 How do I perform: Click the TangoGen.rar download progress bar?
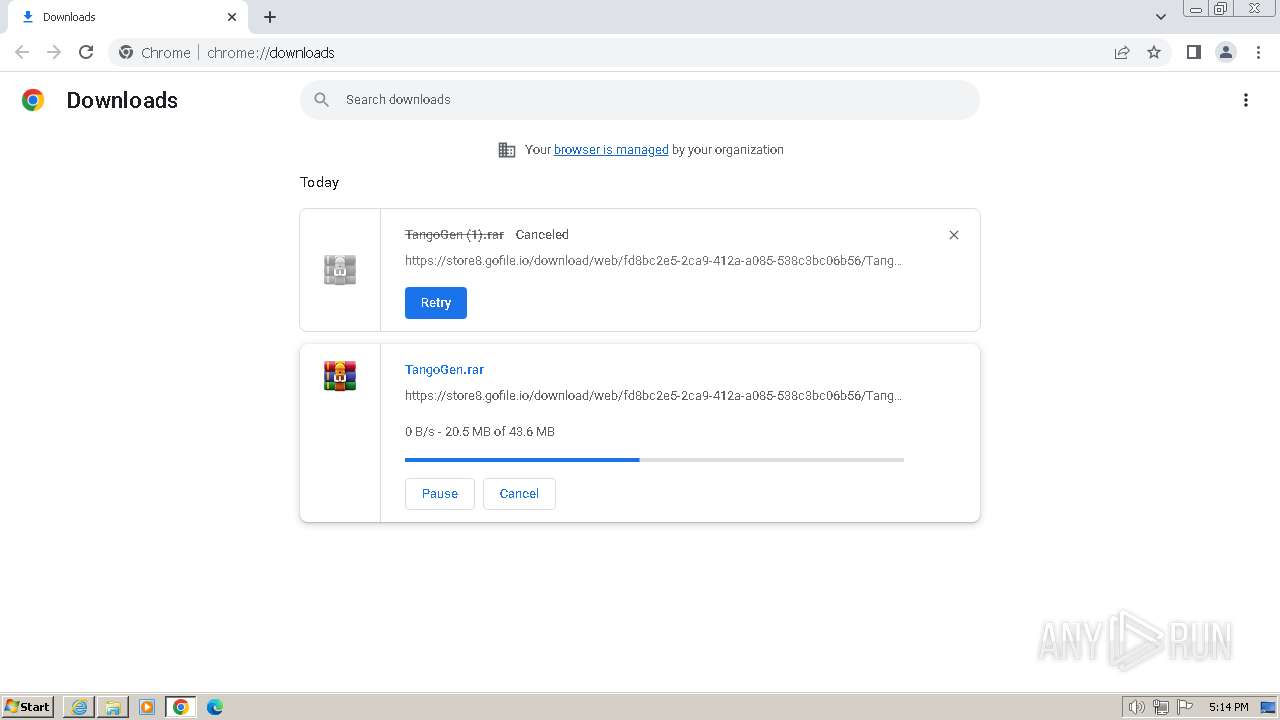tap(654, 460)
